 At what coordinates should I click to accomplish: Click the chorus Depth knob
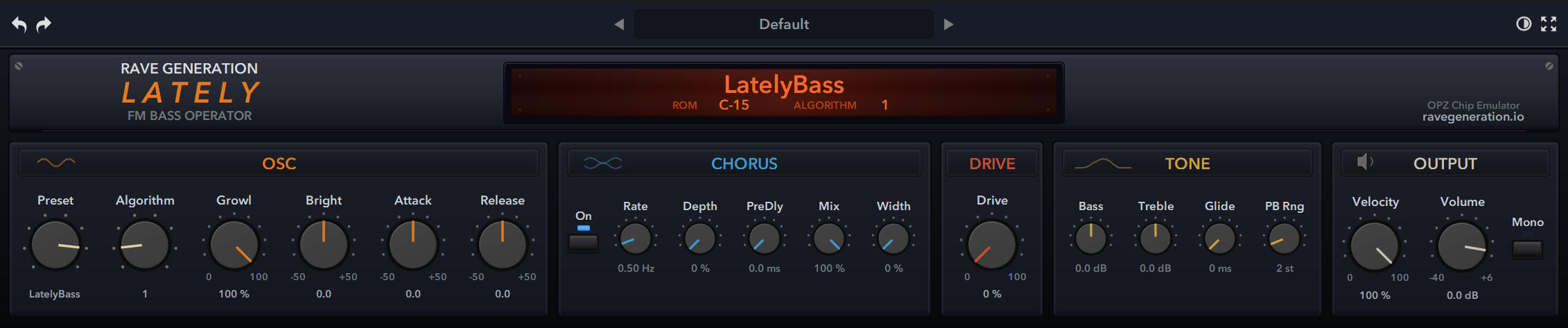pos(699,239)
